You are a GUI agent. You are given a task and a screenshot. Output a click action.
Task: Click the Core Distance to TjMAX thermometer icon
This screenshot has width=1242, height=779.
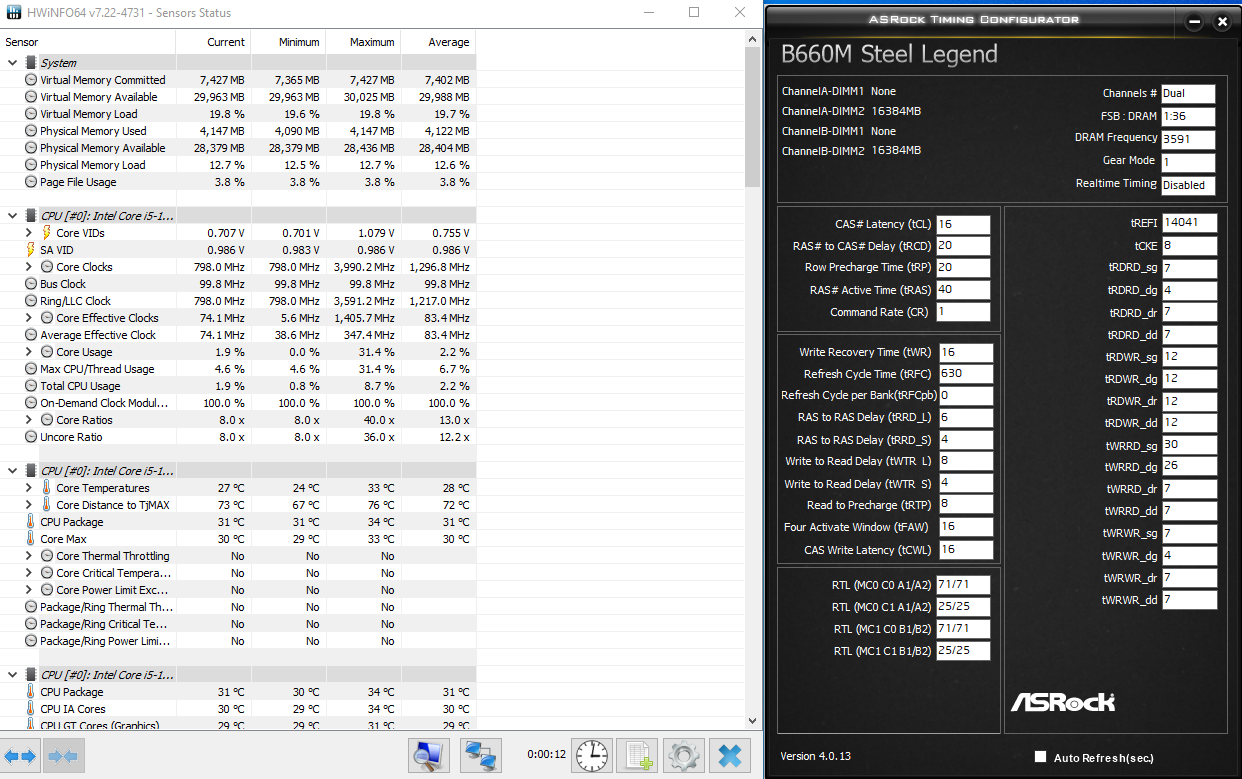(x=46, y=505)
